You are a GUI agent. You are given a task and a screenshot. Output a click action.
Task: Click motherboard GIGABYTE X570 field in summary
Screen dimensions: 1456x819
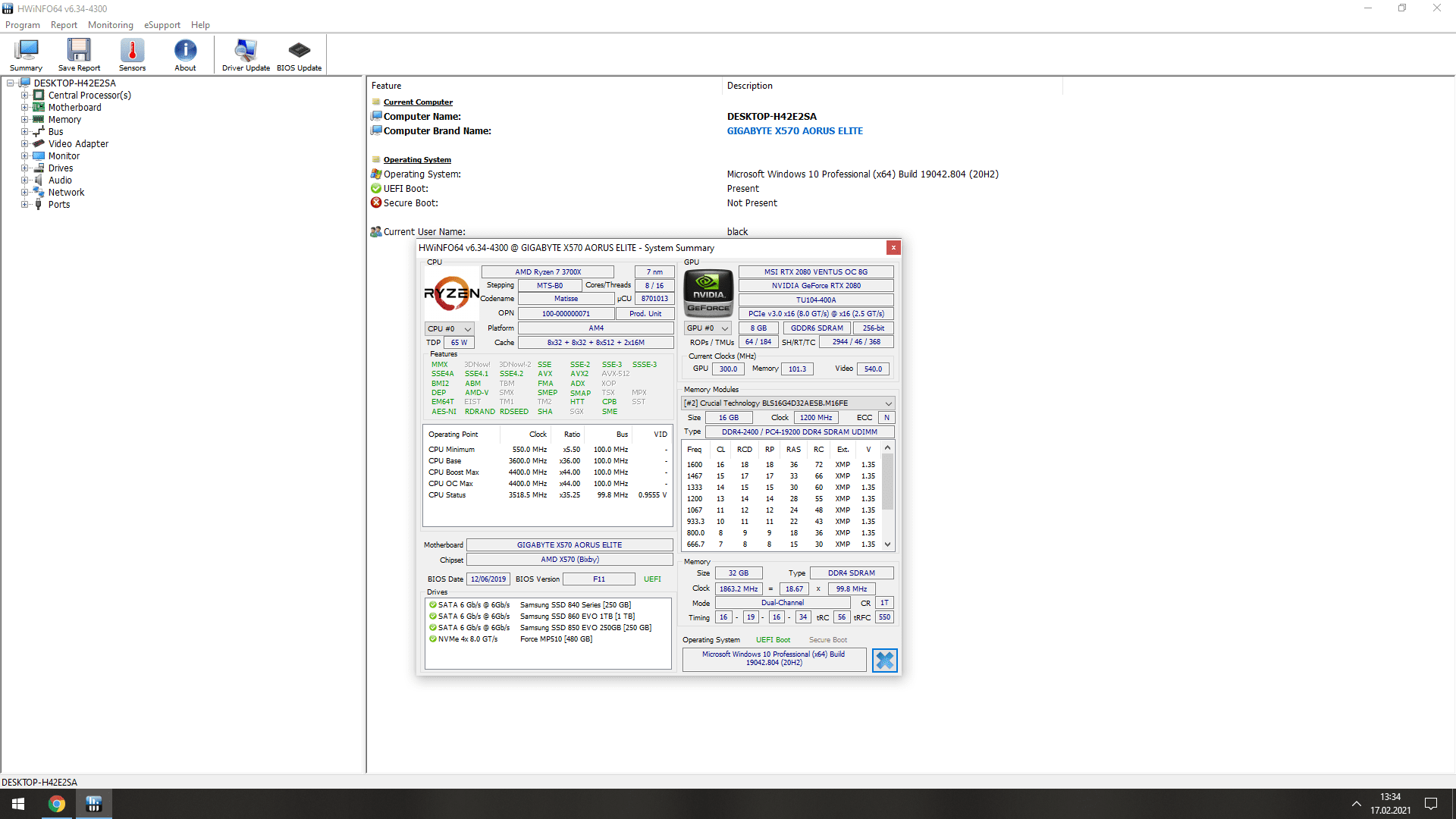(x=570, y=545)
